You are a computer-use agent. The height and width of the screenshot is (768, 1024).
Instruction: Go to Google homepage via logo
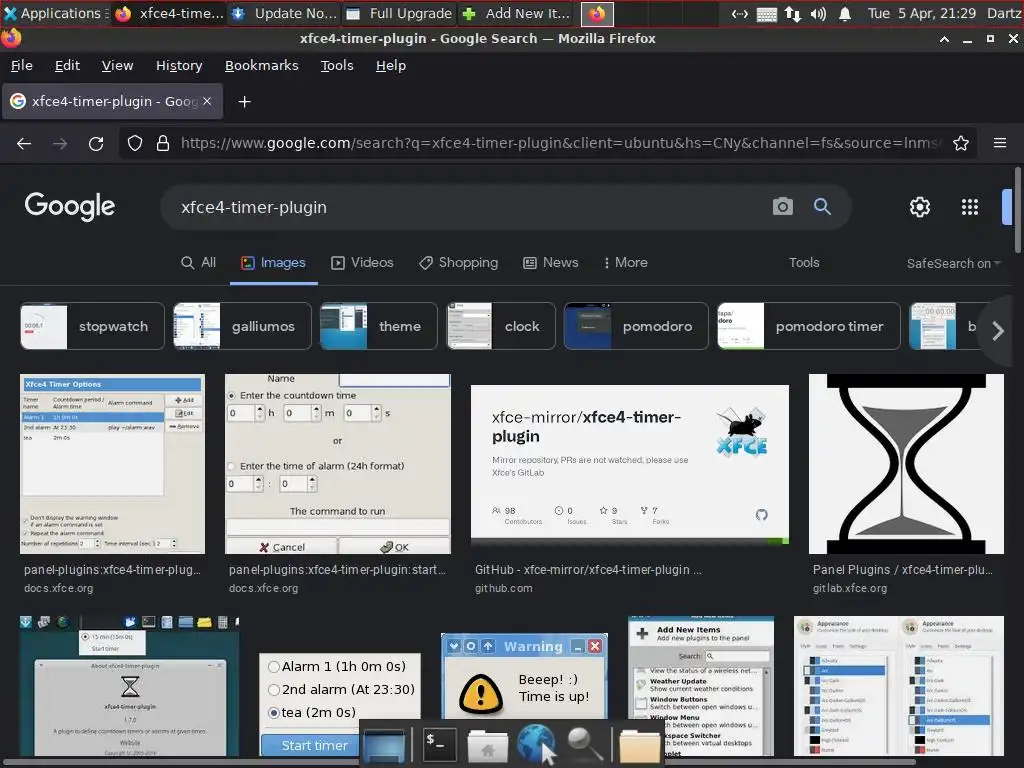[x=70, y=206]
